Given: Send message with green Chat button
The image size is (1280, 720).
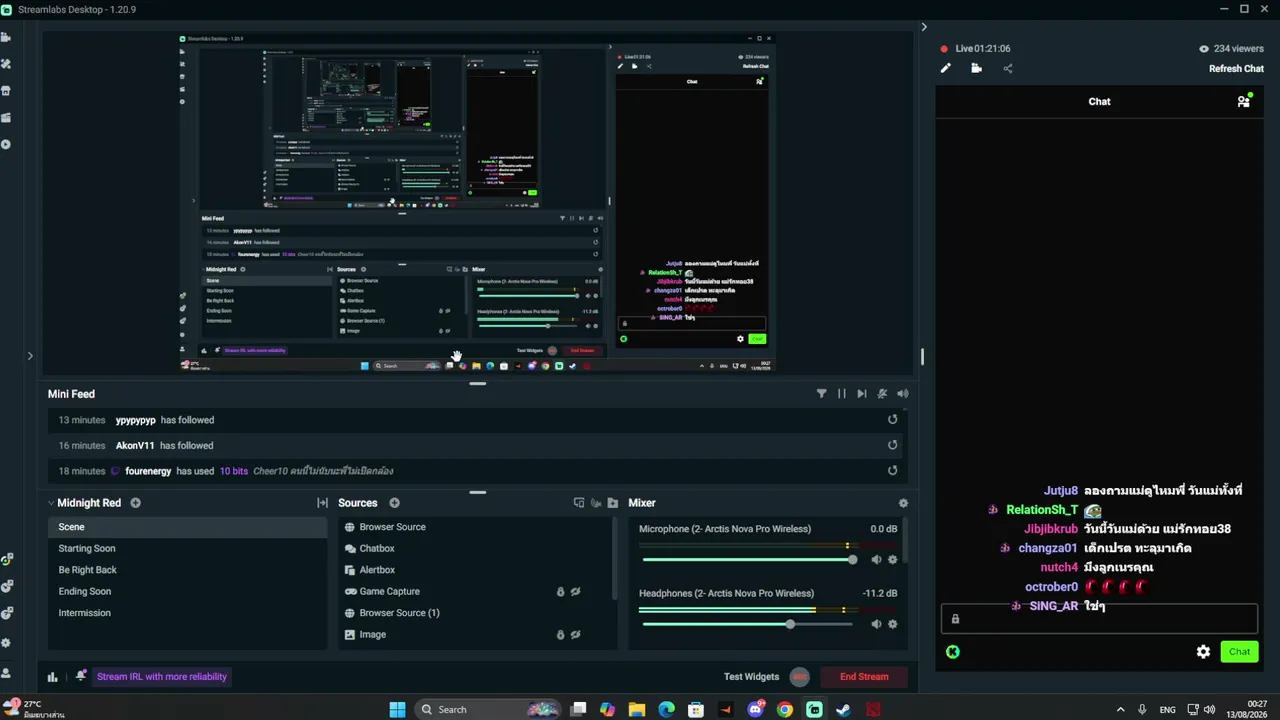Looking at the screenshot, I should pyautogui.click(x=1239, y=652).
